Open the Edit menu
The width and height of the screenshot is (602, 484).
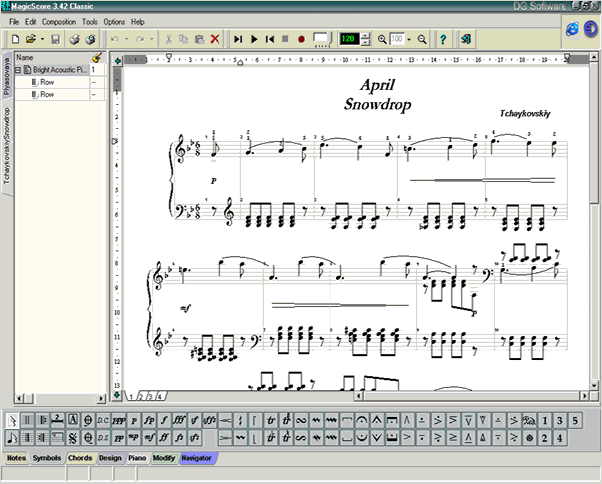[30, 22]
